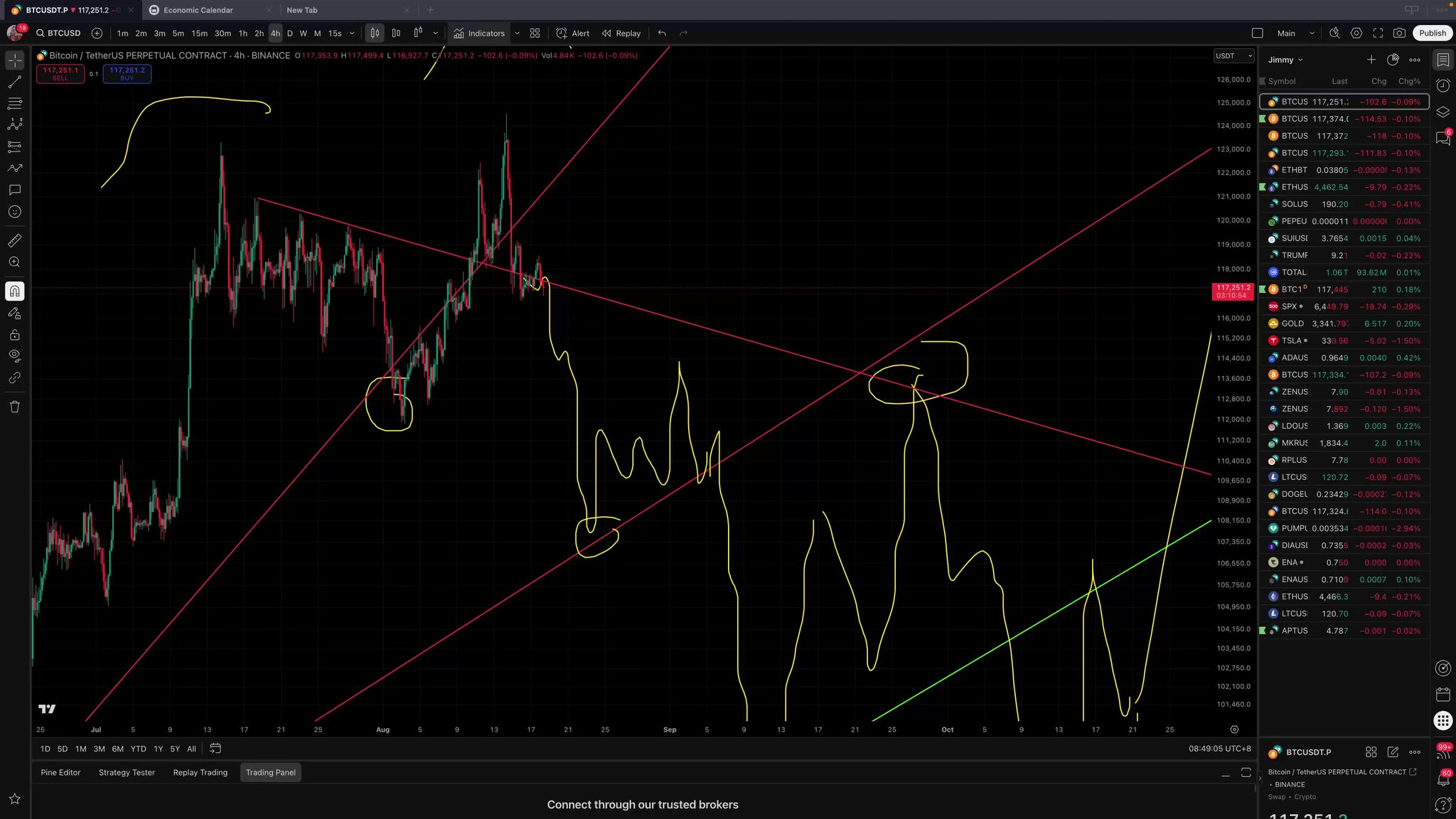The image size is (1456, 819).
Task: Remove drawings with trash icon
Action: coord(15,407)
